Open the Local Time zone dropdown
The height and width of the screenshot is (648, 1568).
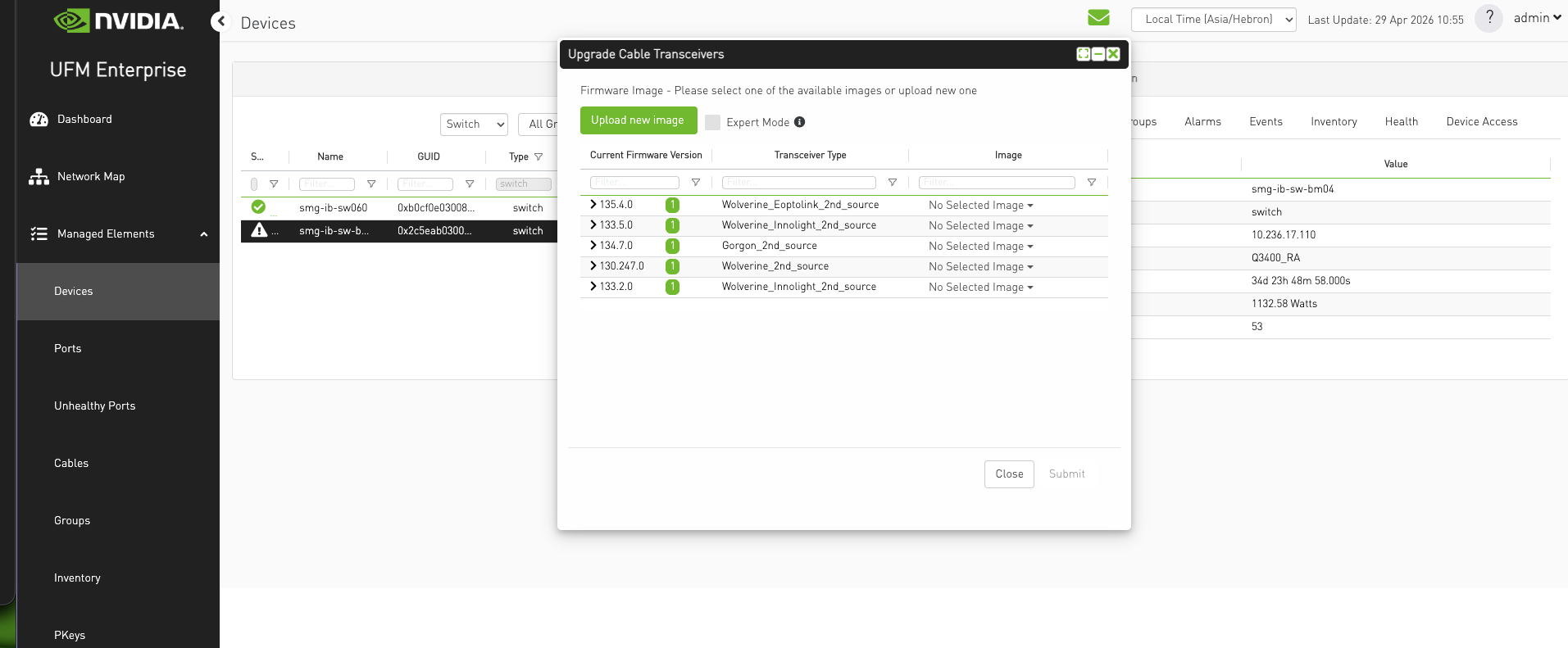(1213, 20)
